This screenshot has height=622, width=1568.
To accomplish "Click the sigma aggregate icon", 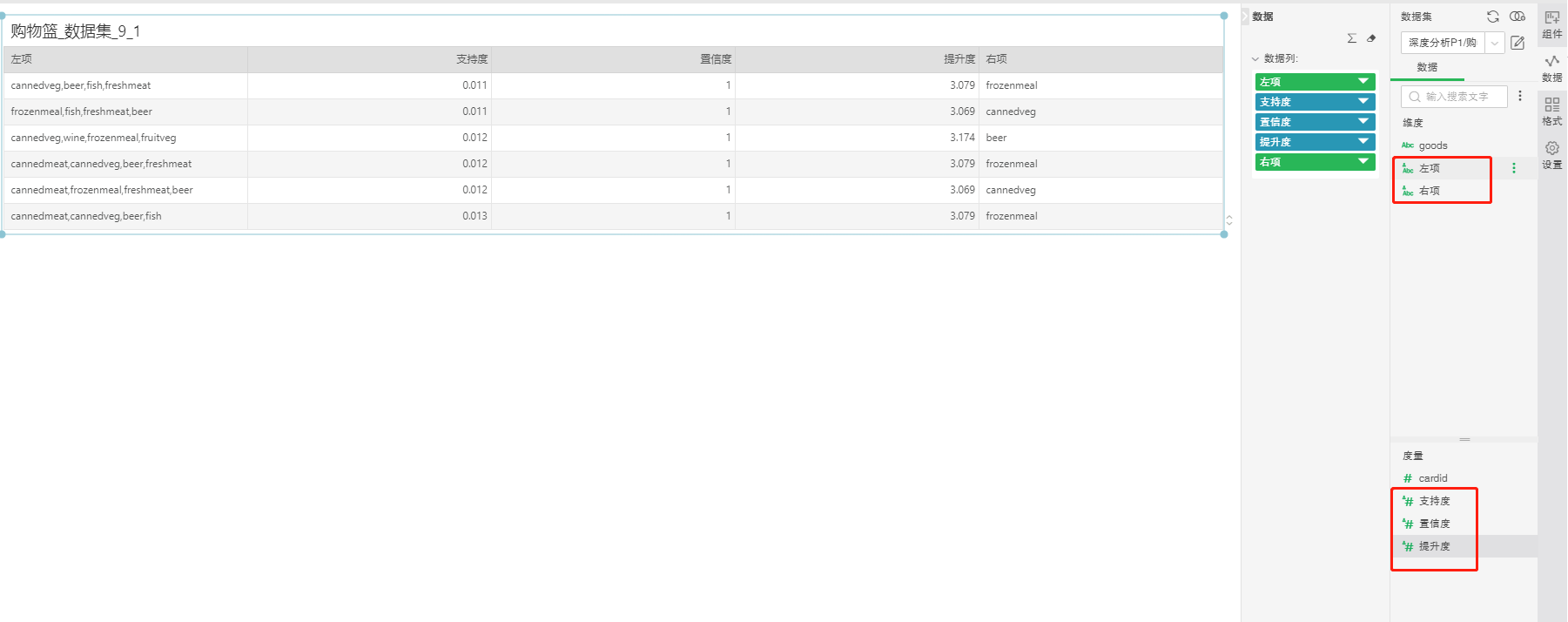I will coord(1351,38).
